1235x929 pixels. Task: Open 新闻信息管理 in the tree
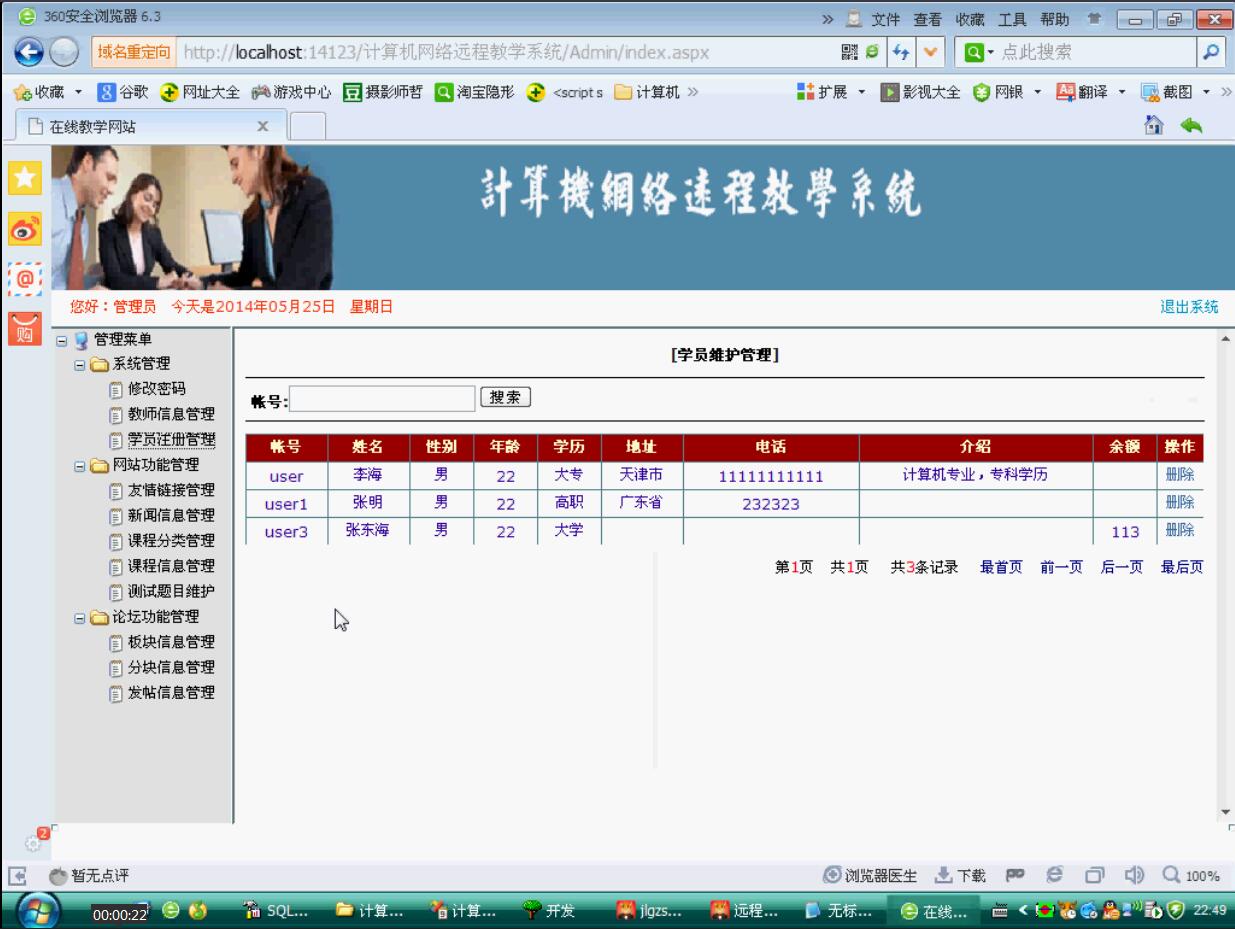[171, 516]
